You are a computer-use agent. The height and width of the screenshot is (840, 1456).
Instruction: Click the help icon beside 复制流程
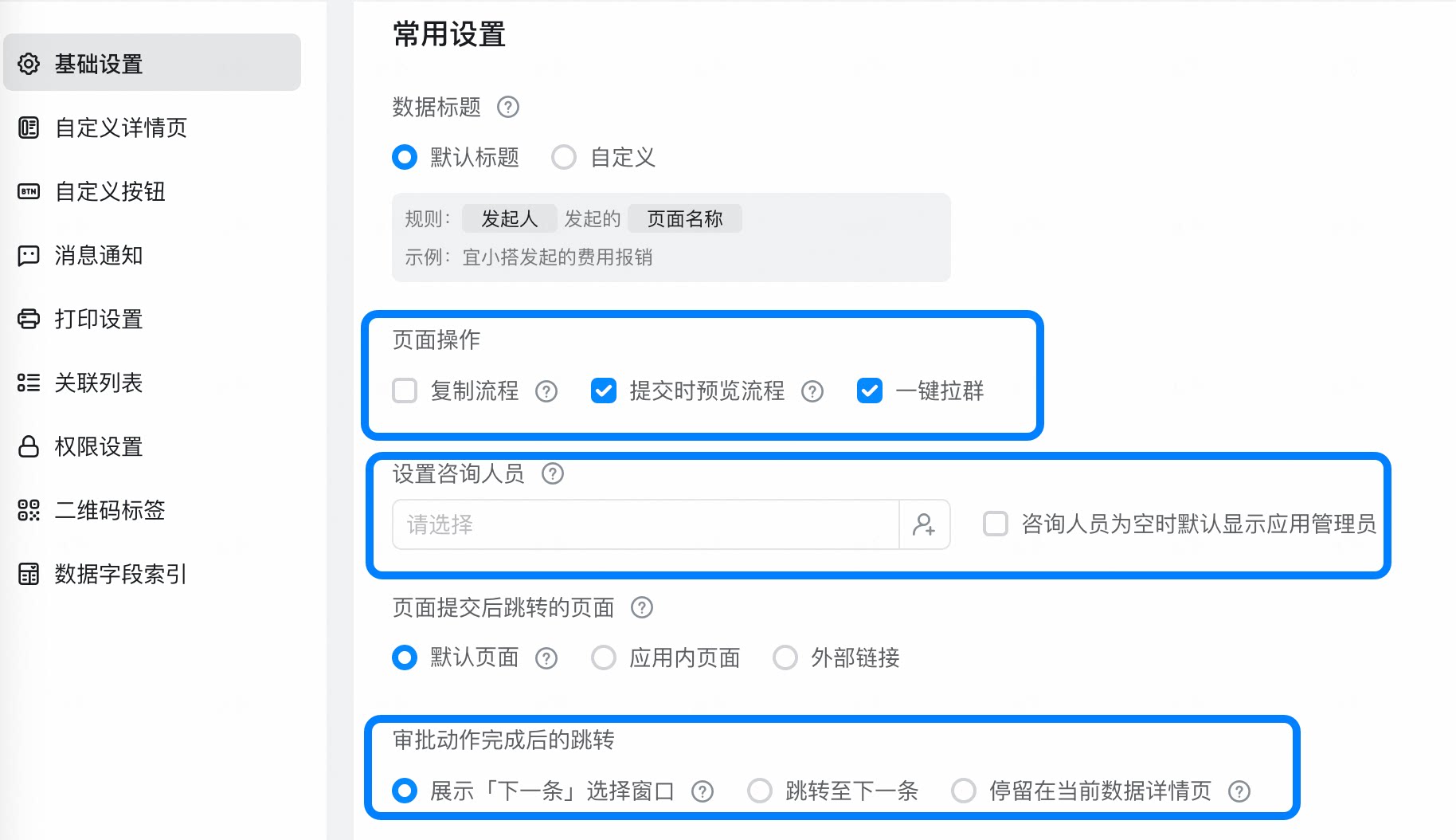546,391
